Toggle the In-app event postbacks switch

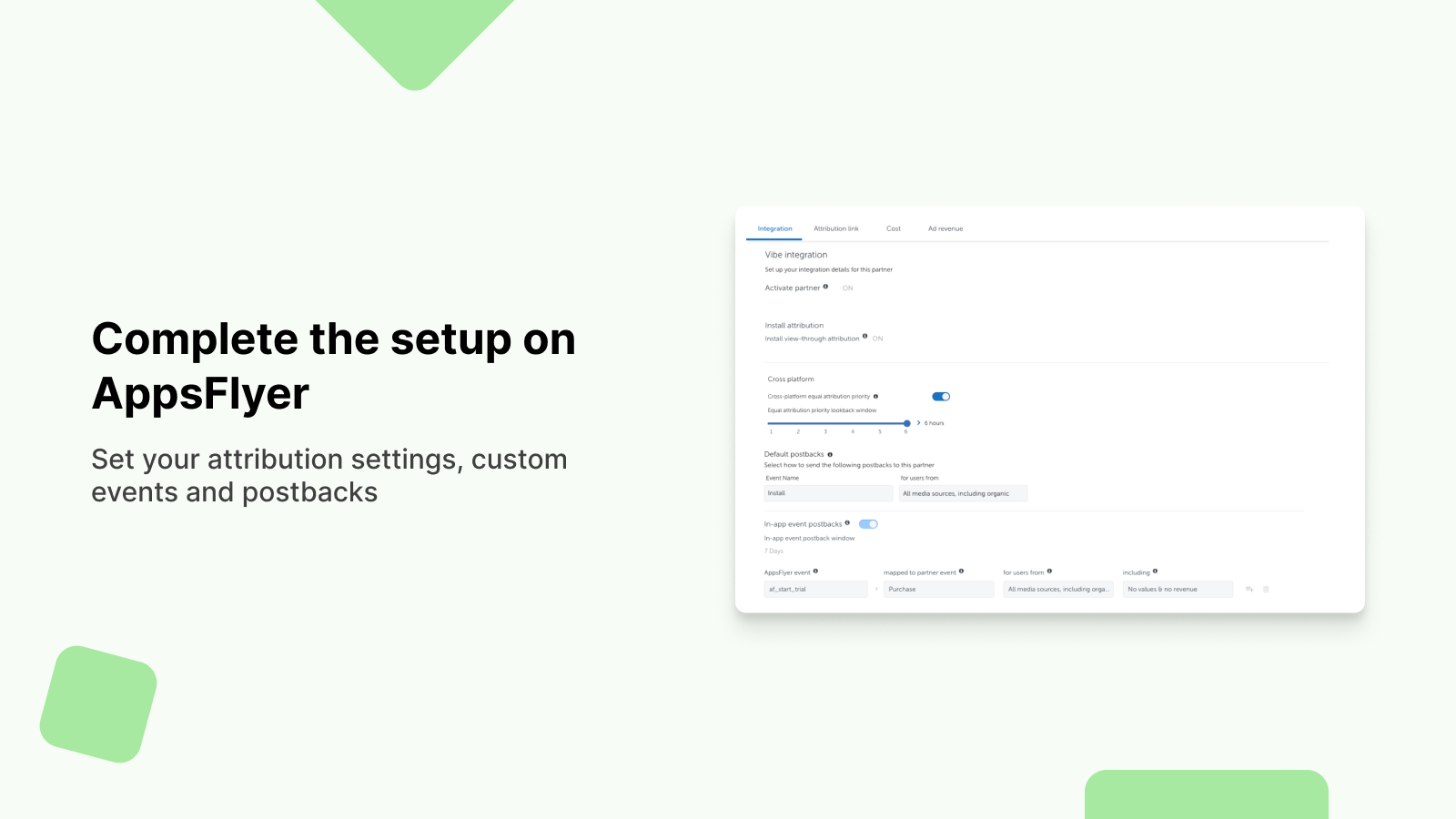868,524
